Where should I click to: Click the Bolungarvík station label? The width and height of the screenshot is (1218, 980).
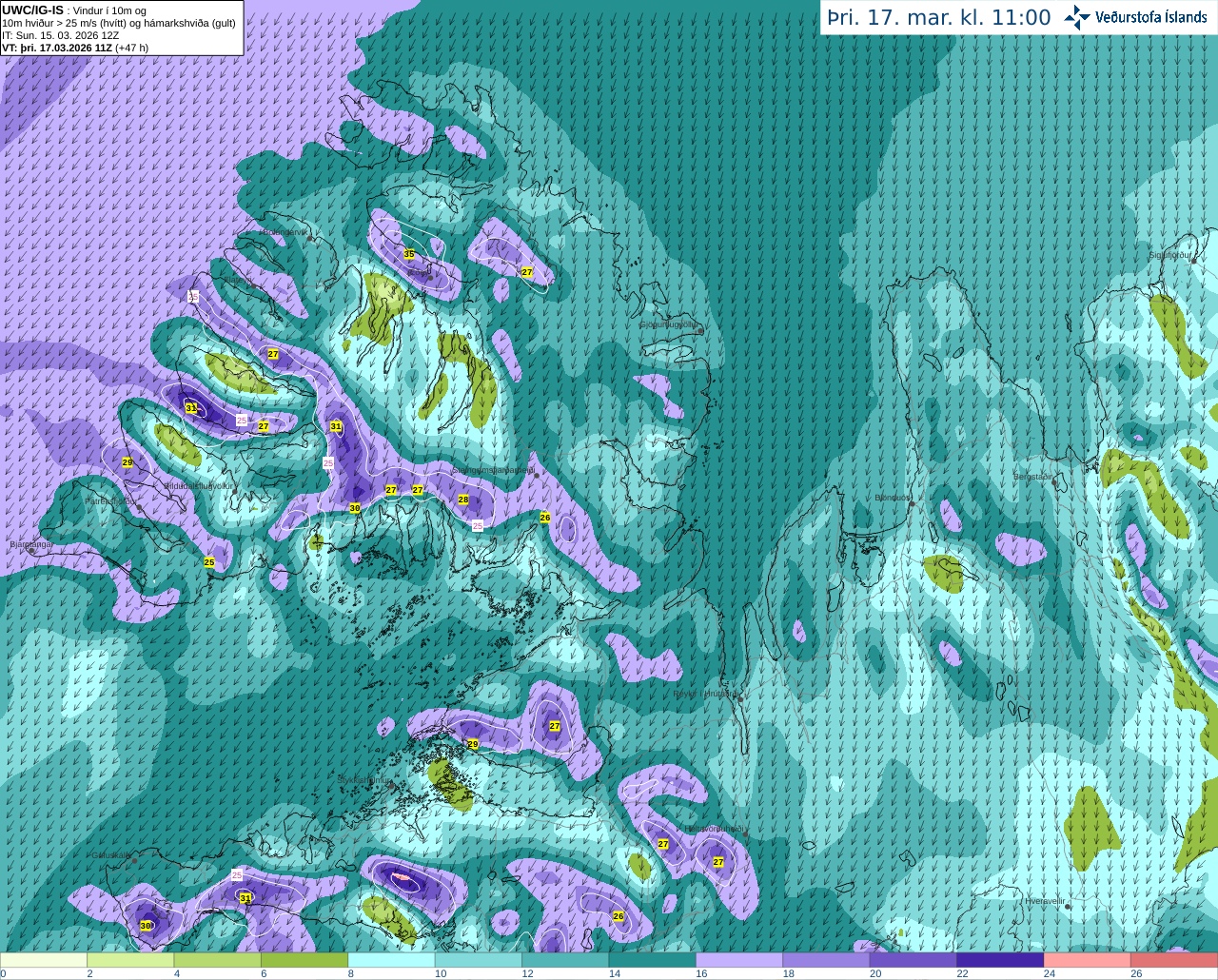tap(285, 232)
